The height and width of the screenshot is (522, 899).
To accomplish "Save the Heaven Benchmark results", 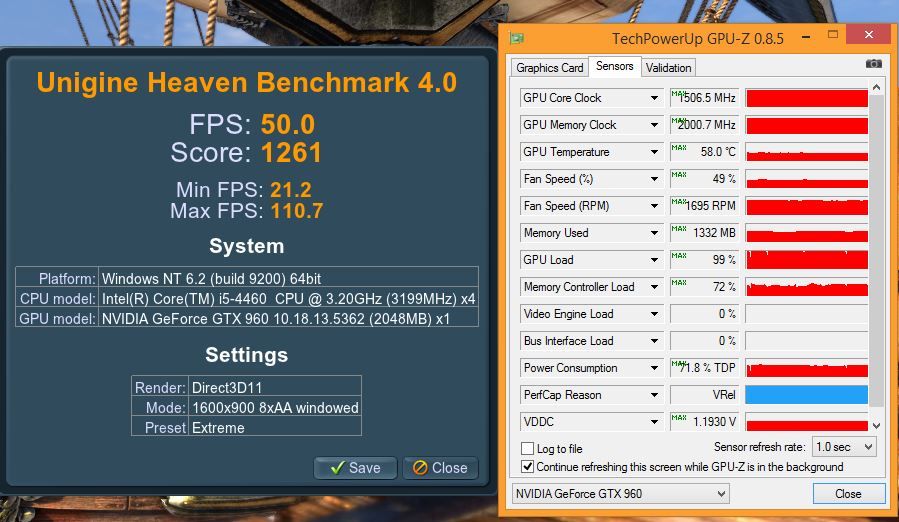I will click(x=355, y=468).
